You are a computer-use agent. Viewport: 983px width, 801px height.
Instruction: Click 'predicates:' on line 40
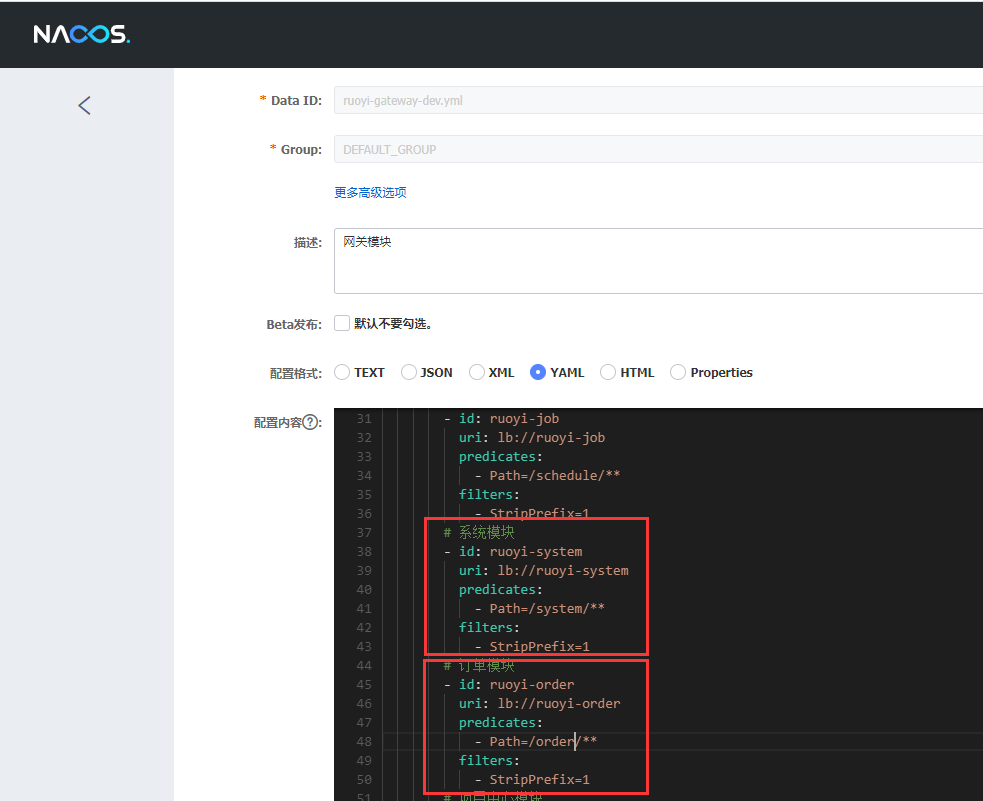(500, 590)
